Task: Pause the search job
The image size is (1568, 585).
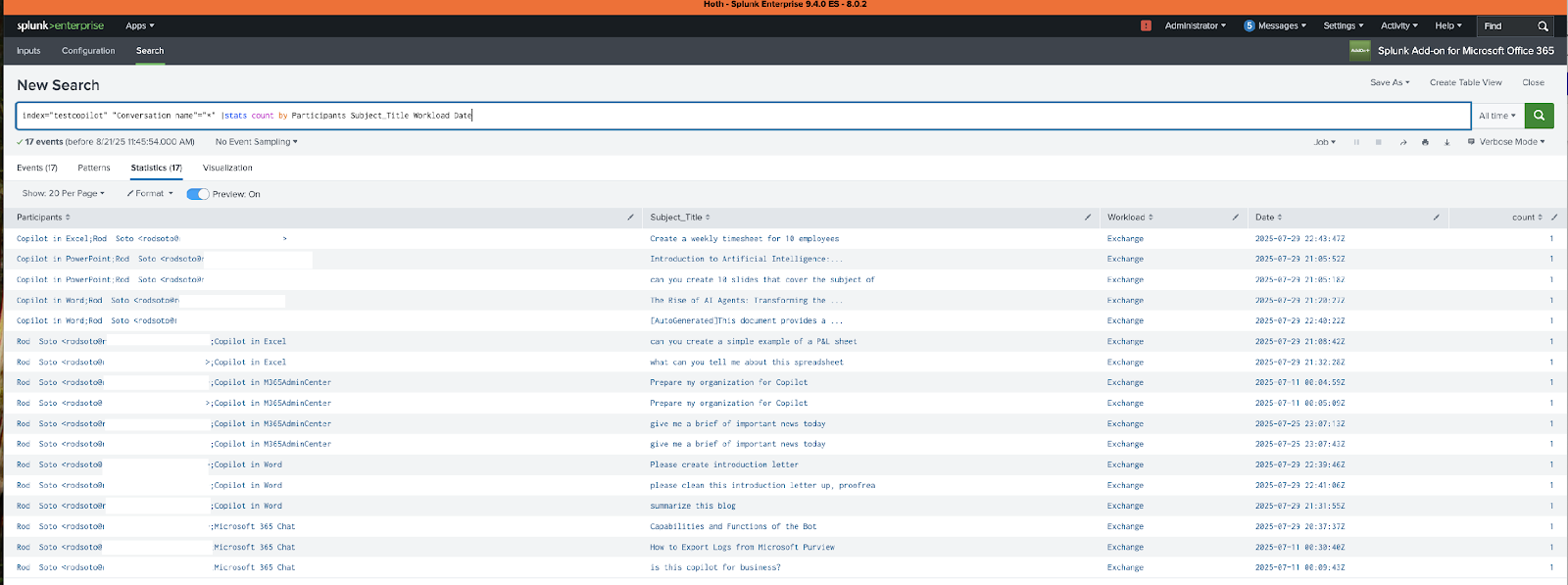Action: (x=1356, y=142)
